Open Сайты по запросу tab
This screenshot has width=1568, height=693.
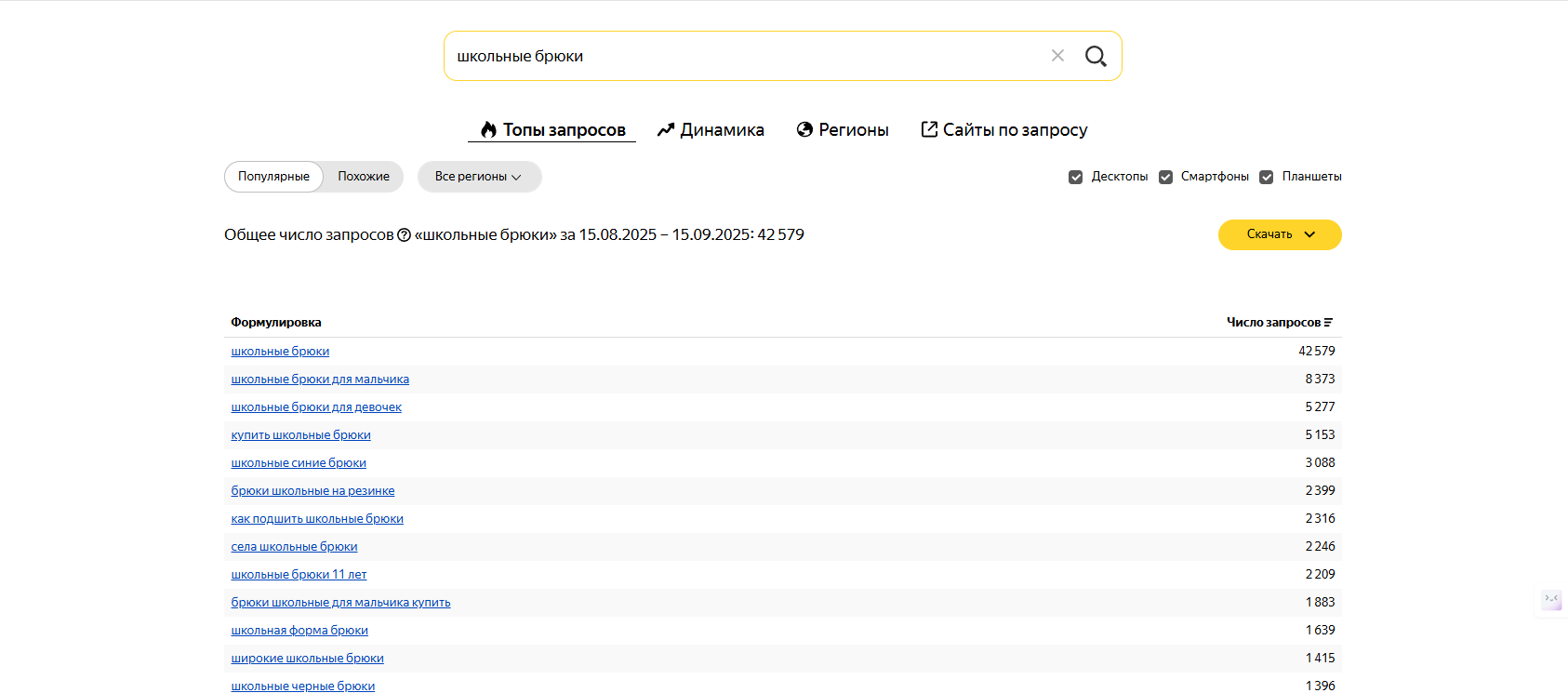click(1004, 130)
